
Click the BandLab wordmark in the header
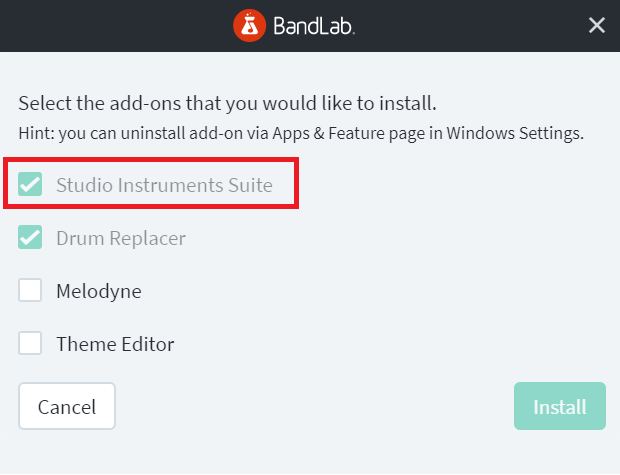pyautogui.click(x=314, y=26)
